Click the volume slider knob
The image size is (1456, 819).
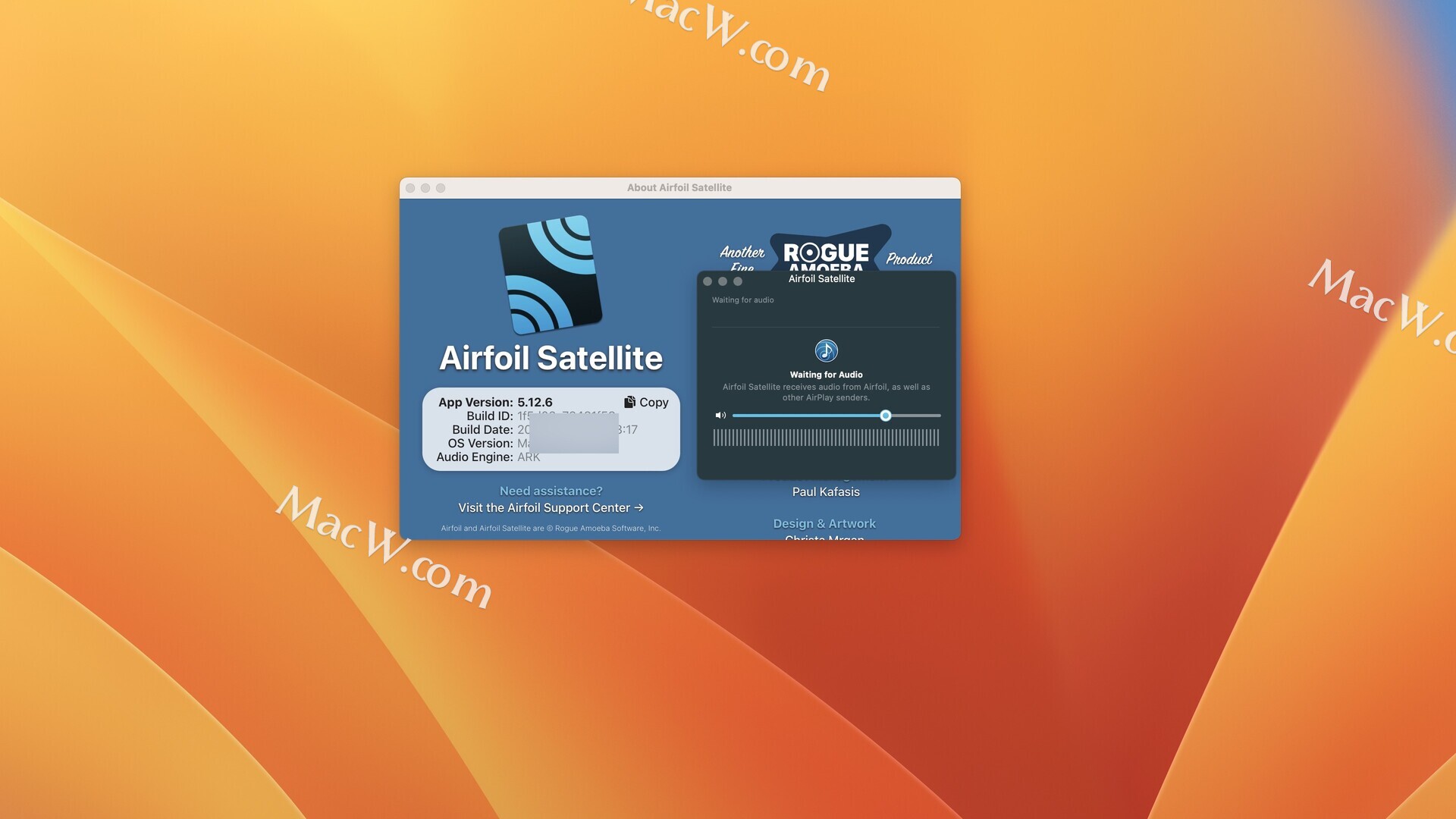[885, 416]
